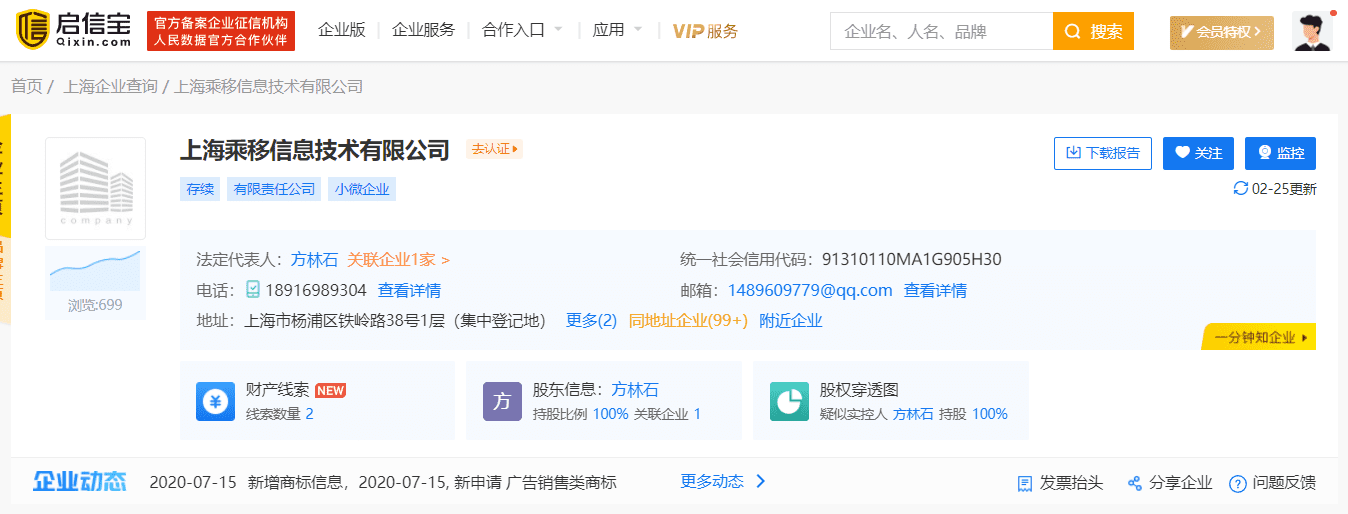The image size is (1348, 514).
Task: Click the magnifier 搜索 button
Action: 1093,32
